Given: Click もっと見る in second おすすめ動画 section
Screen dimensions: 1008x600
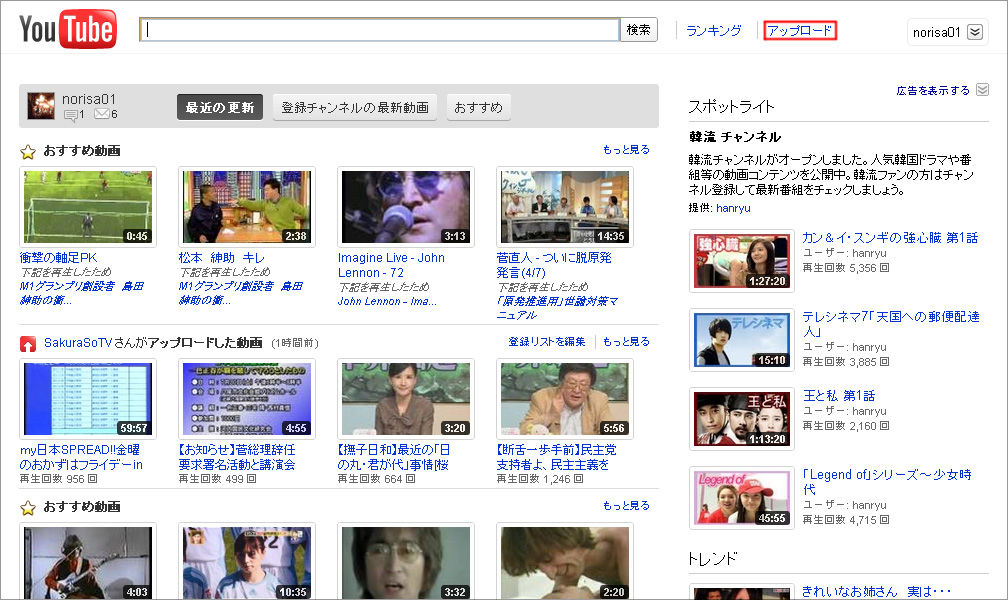Looking at the screenshot, I should (x=626, y=506).
